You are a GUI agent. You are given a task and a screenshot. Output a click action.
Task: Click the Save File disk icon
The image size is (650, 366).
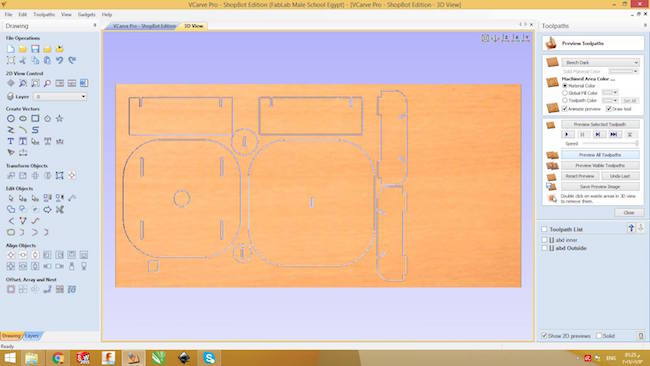point(35,49)
